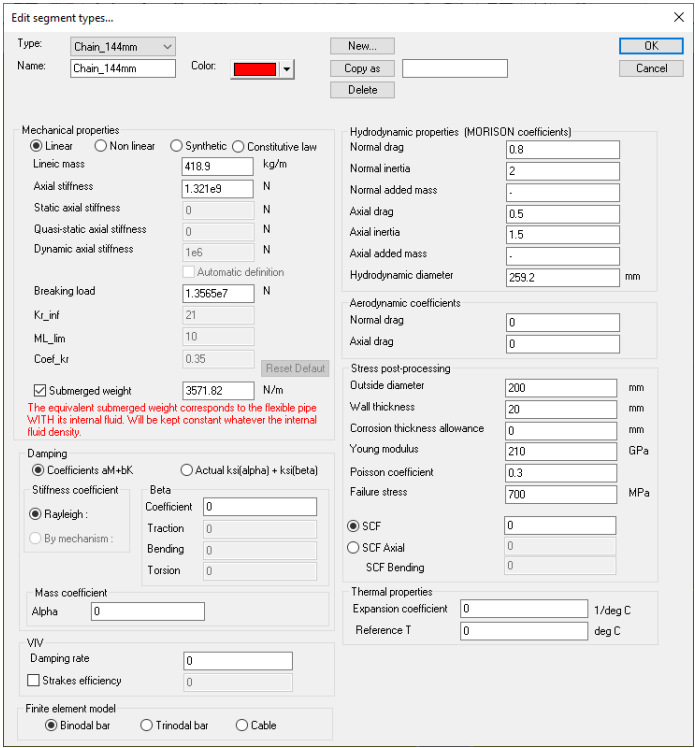Confirm changes with the OK button
The width and height of the screenshot is (695, 748).
[650, 46]
